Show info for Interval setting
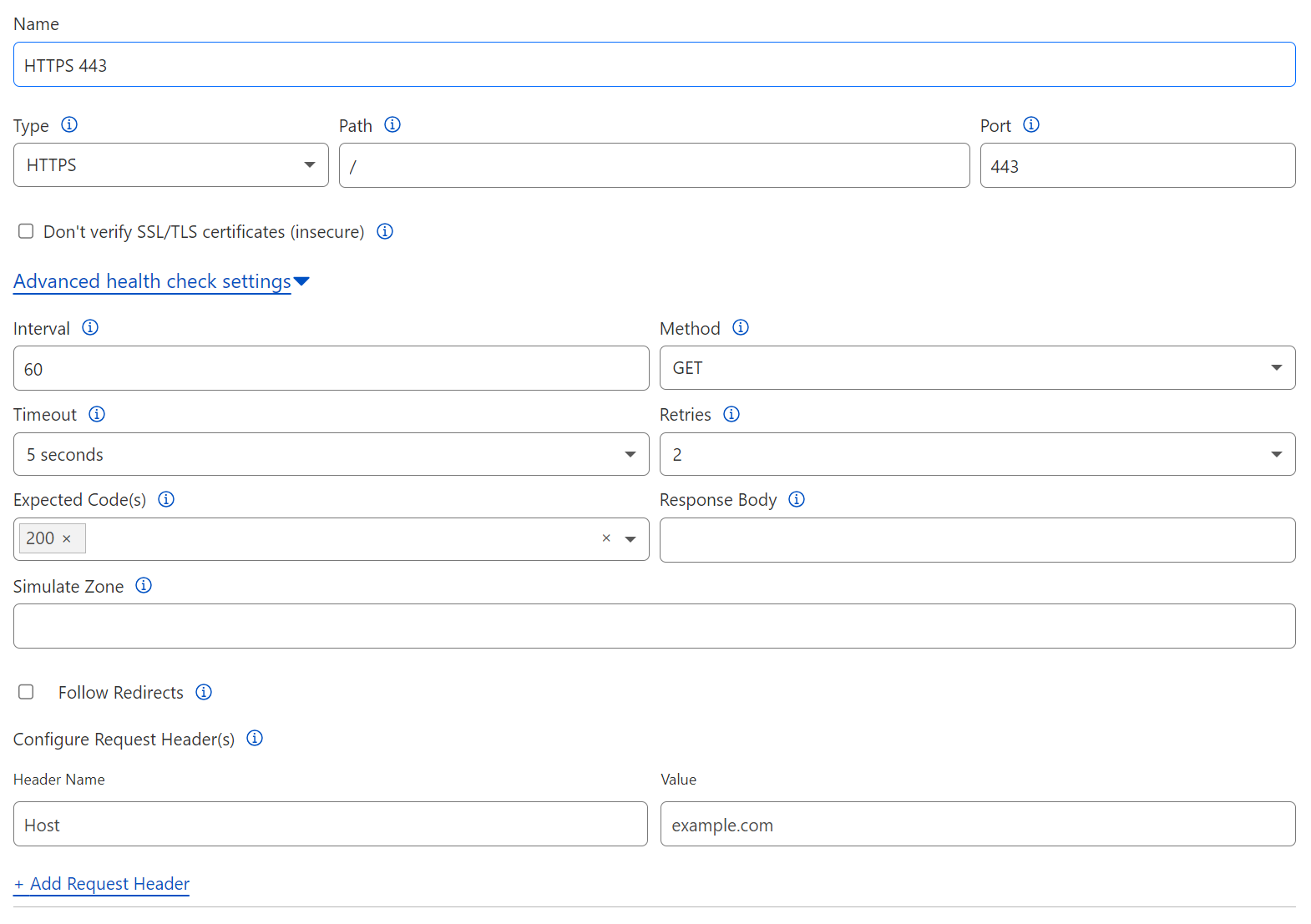Screen dimensions: 1311x924 point(90,328)
